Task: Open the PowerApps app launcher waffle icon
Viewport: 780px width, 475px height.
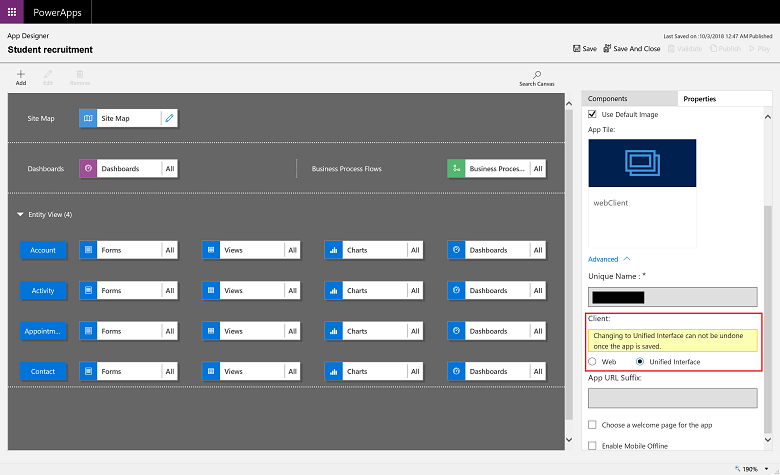Action: pos(12,12)
